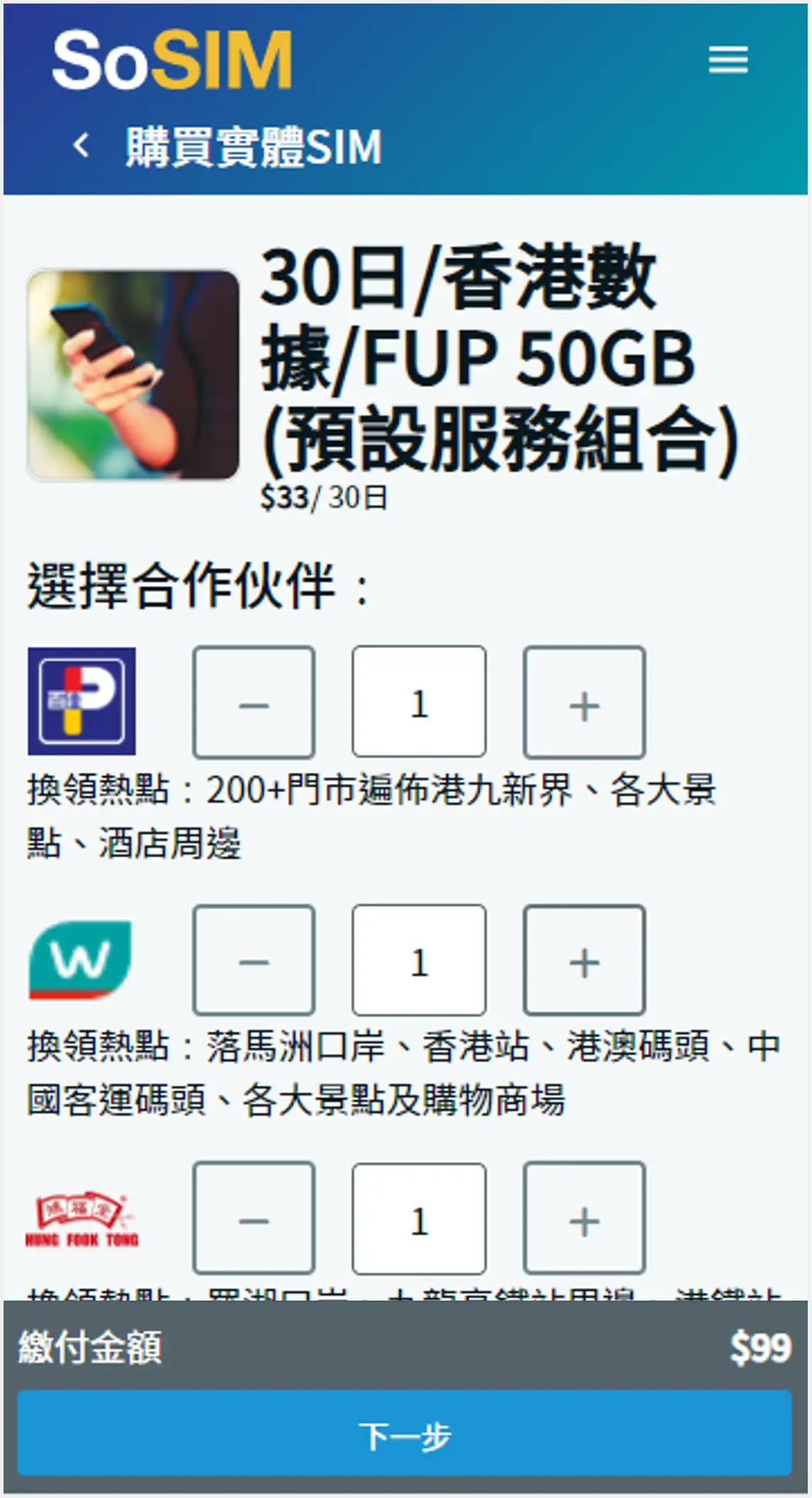Increase Hung Fook Tong quantity with plus
This screenshot has height=1498, width=812.
[x=584, y=1218]
